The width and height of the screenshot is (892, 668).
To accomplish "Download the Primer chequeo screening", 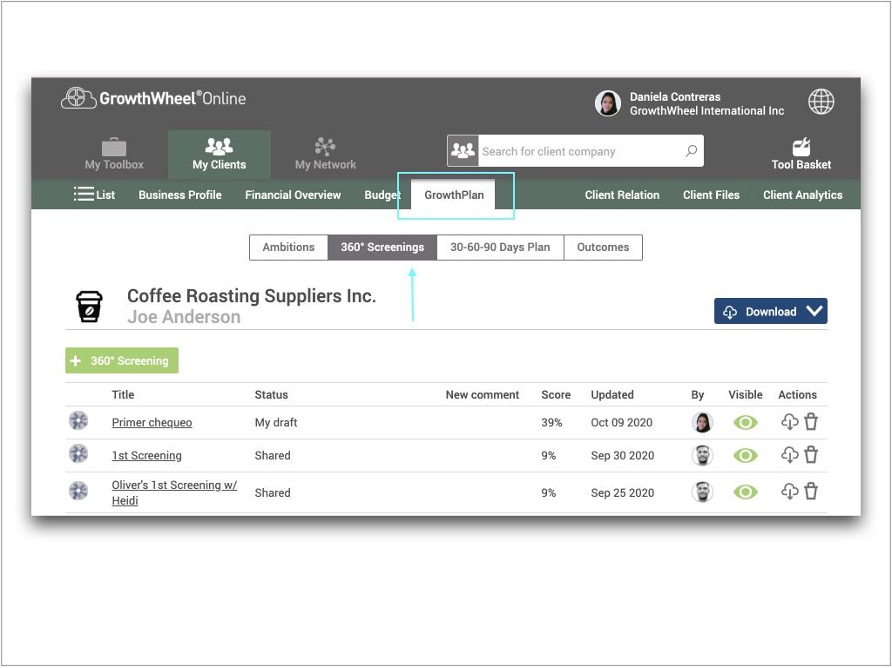I will [790, 422].
